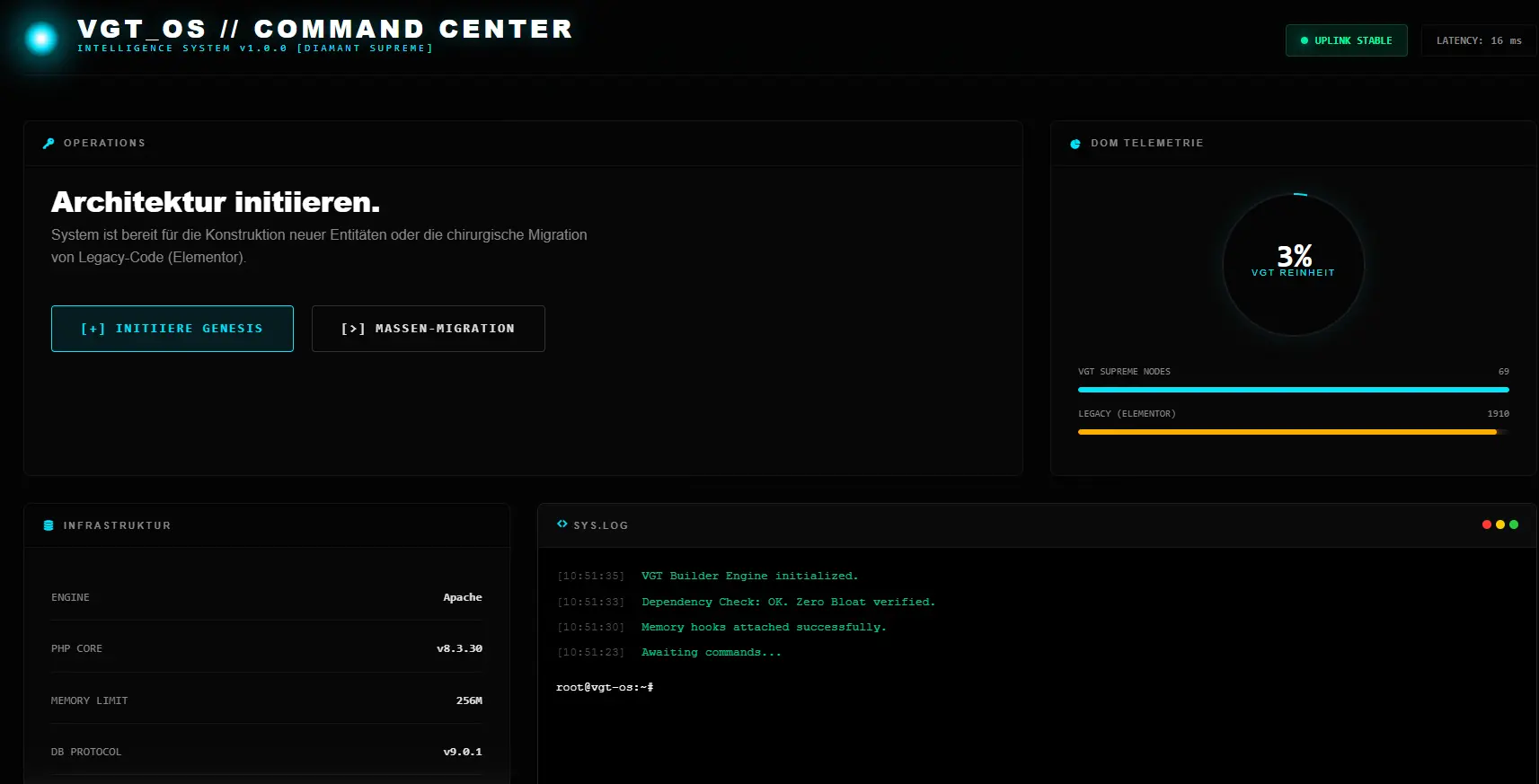This screenshot has width=1539, height=784.
Task: Click the DOM TELEMETRIE panel label
Action: 1147,144
